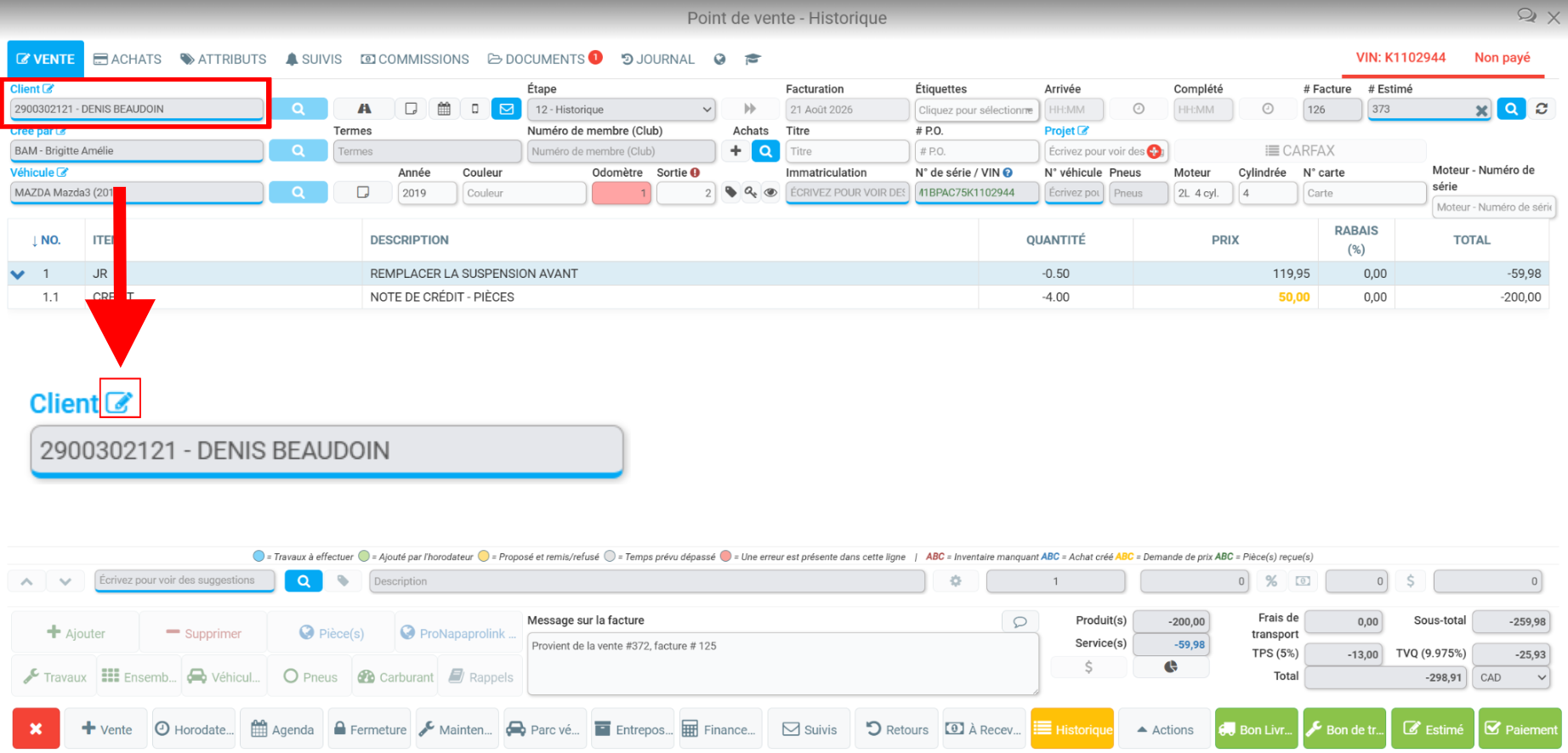Click the Carburant button

pos(395,677)
